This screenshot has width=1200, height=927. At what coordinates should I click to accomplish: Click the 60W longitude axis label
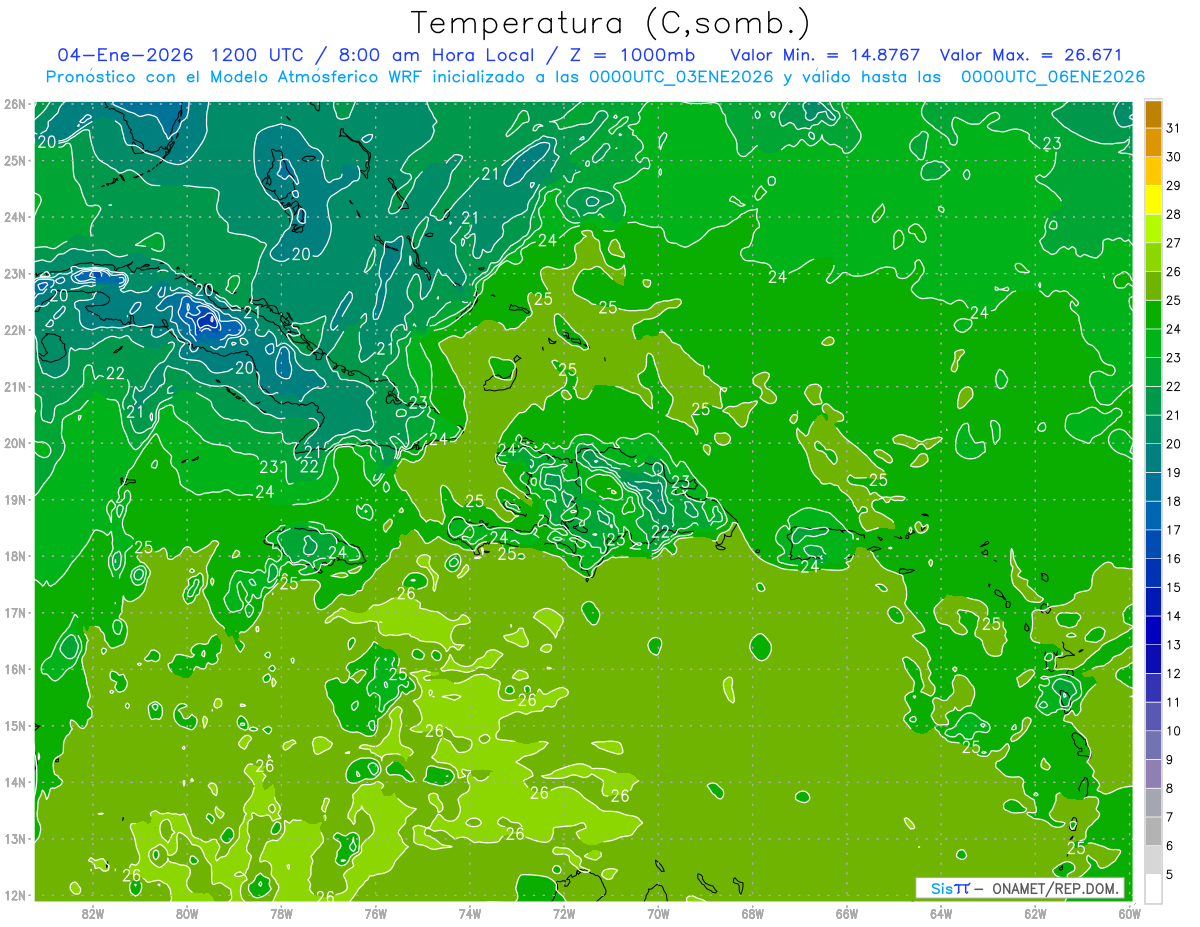click(1129, 912)
